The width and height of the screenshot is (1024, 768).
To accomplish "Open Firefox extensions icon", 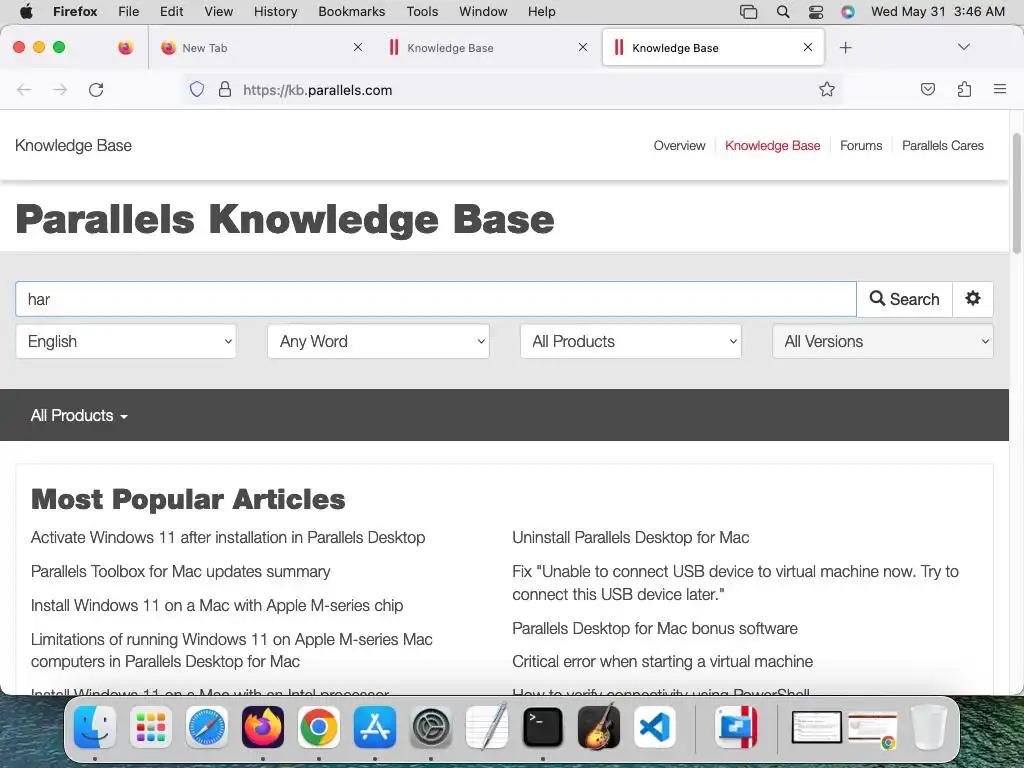I will click(964, 89).
